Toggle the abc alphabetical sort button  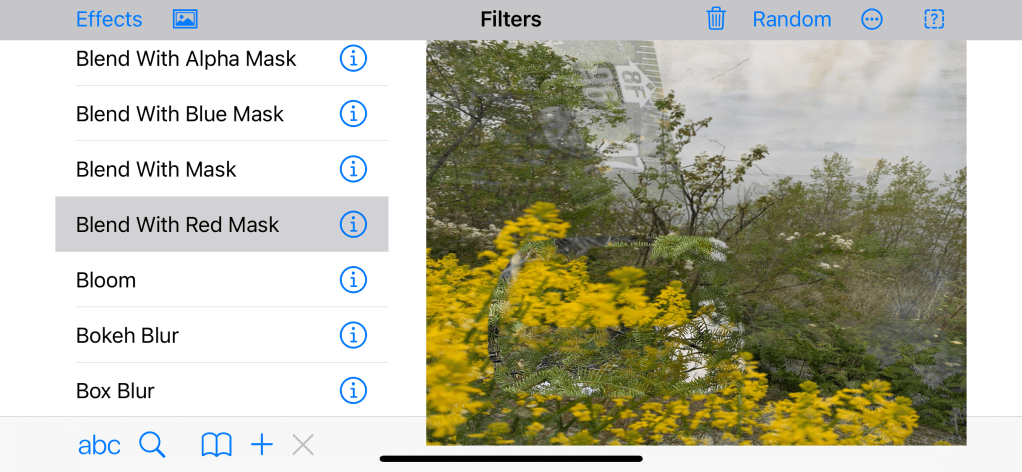(99, 446)
